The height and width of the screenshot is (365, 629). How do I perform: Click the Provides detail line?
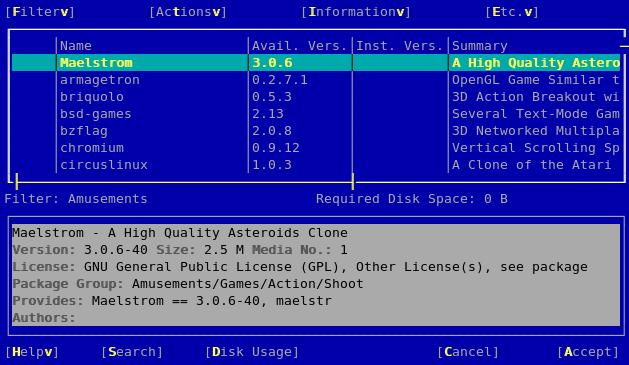[172, 301]
